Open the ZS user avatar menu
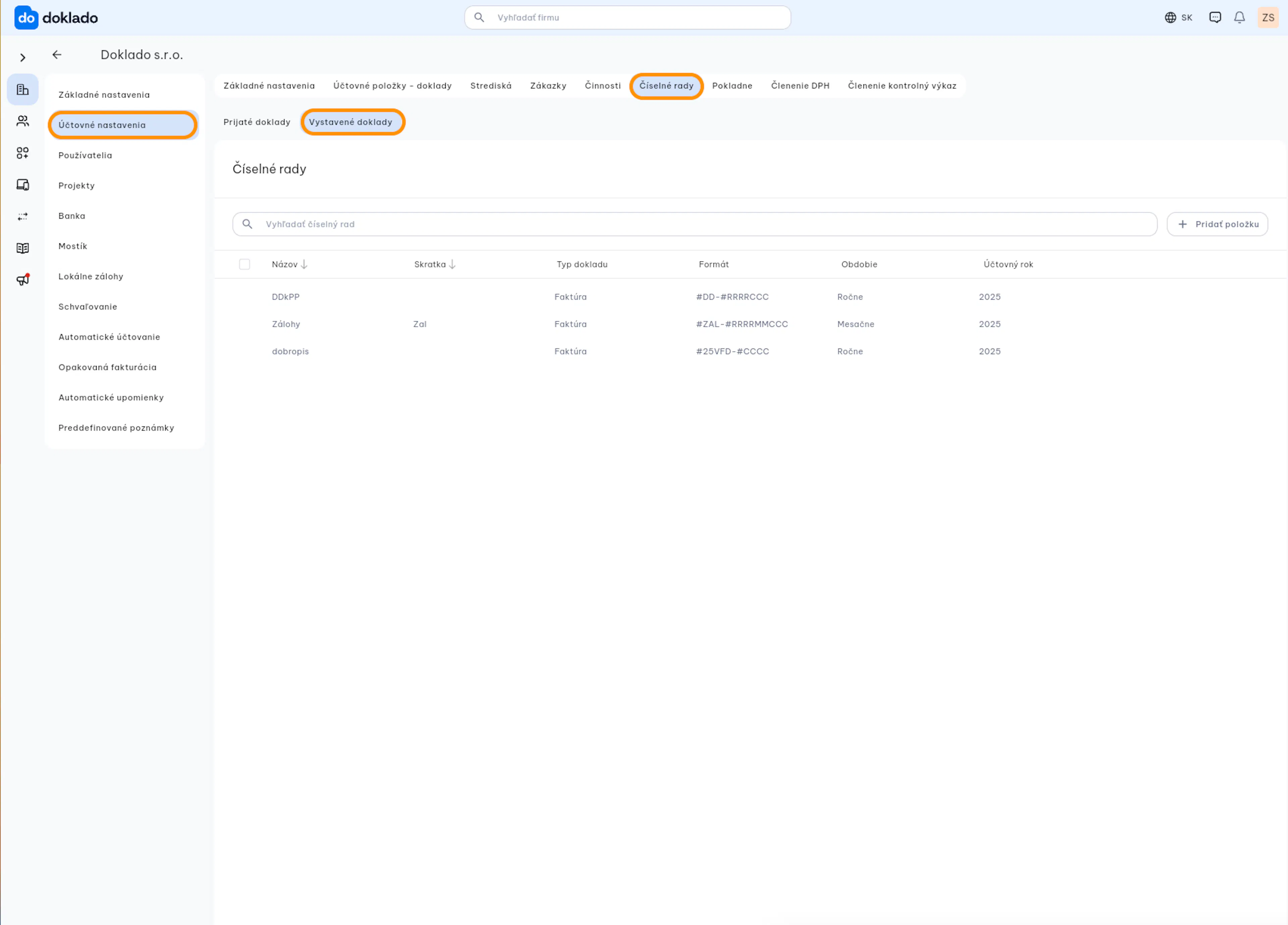Screen dimensions: 1288x925 (x=1268, y=17)
